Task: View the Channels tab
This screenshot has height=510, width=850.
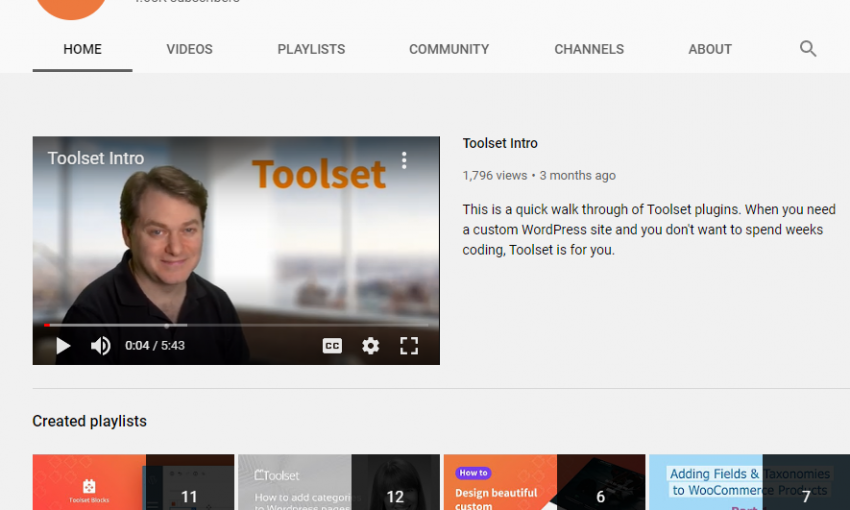Action: (x=589, y=49)
